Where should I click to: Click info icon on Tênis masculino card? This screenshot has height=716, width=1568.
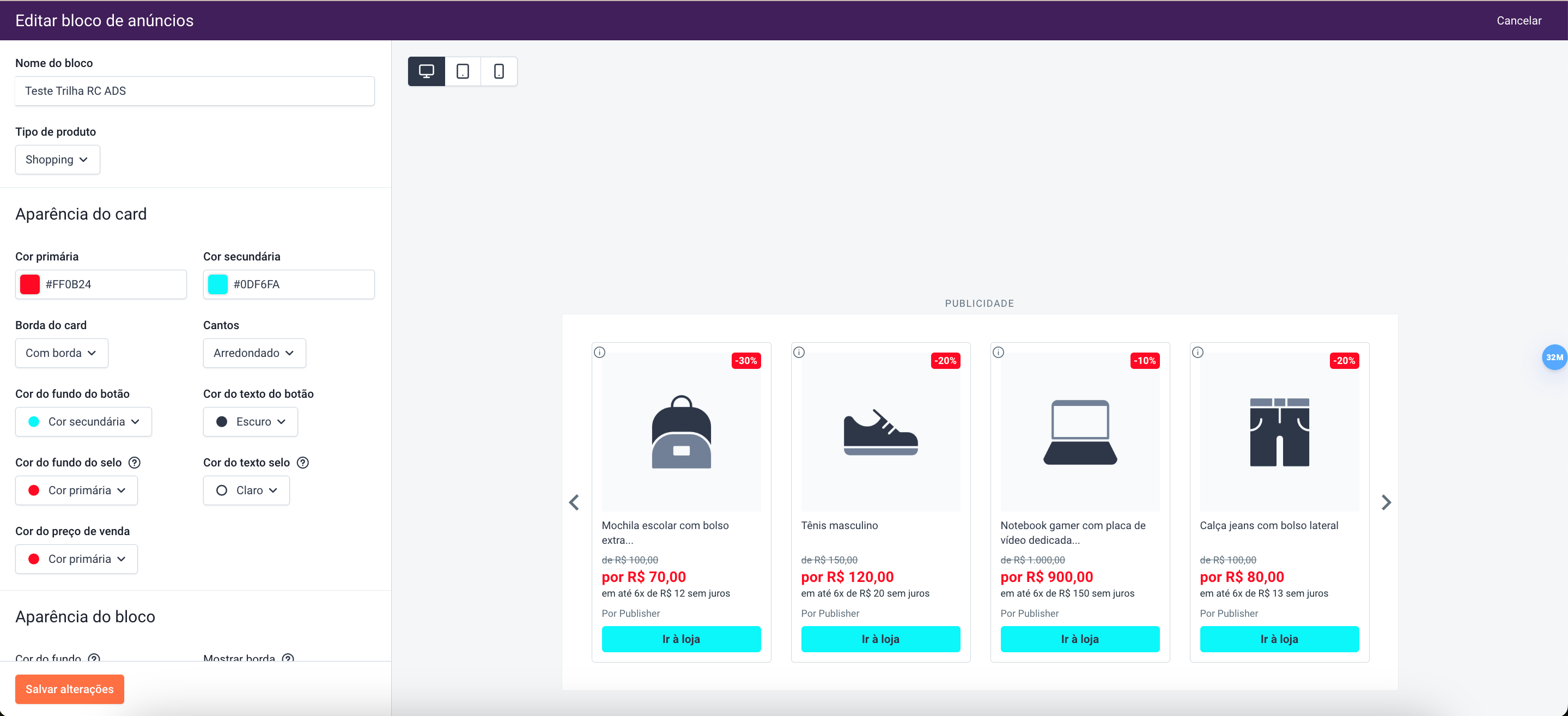799,352
